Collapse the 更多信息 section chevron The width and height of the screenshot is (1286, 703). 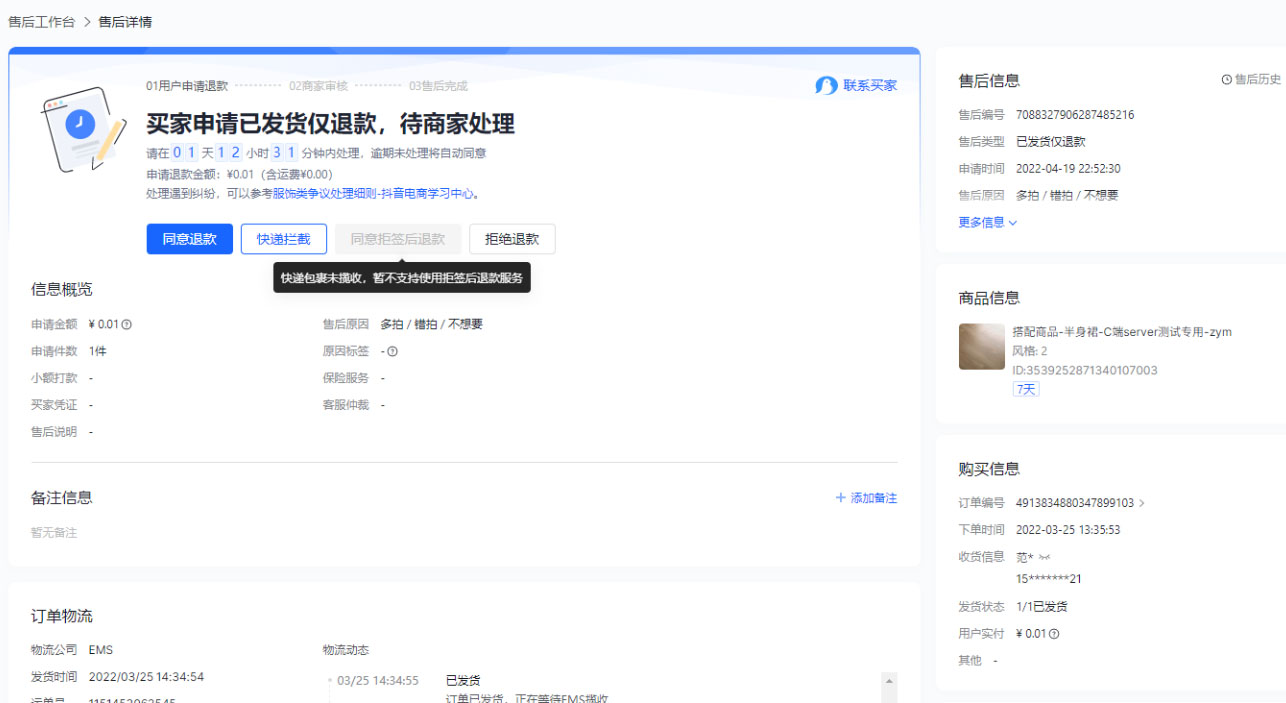(1013, 222)
